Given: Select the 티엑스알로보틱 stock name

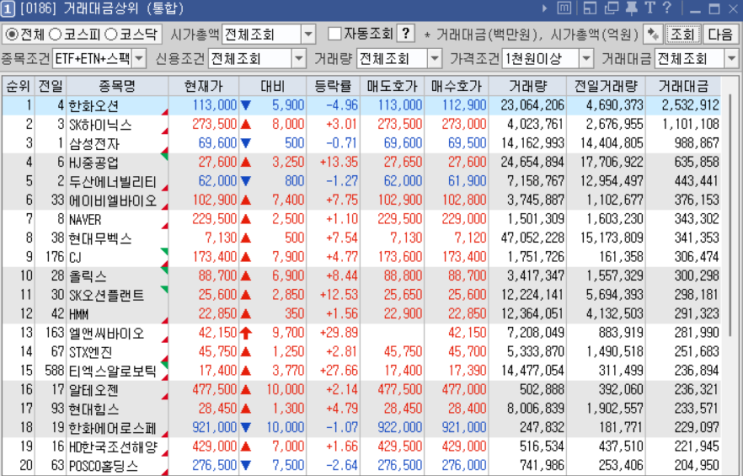Looking at the screenshot, I should 112,371.
